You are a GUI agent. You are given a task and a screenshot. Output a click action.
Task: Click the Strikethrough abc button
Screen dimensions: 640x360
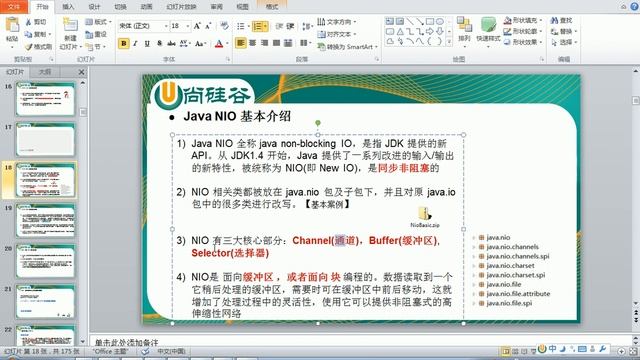171,43
